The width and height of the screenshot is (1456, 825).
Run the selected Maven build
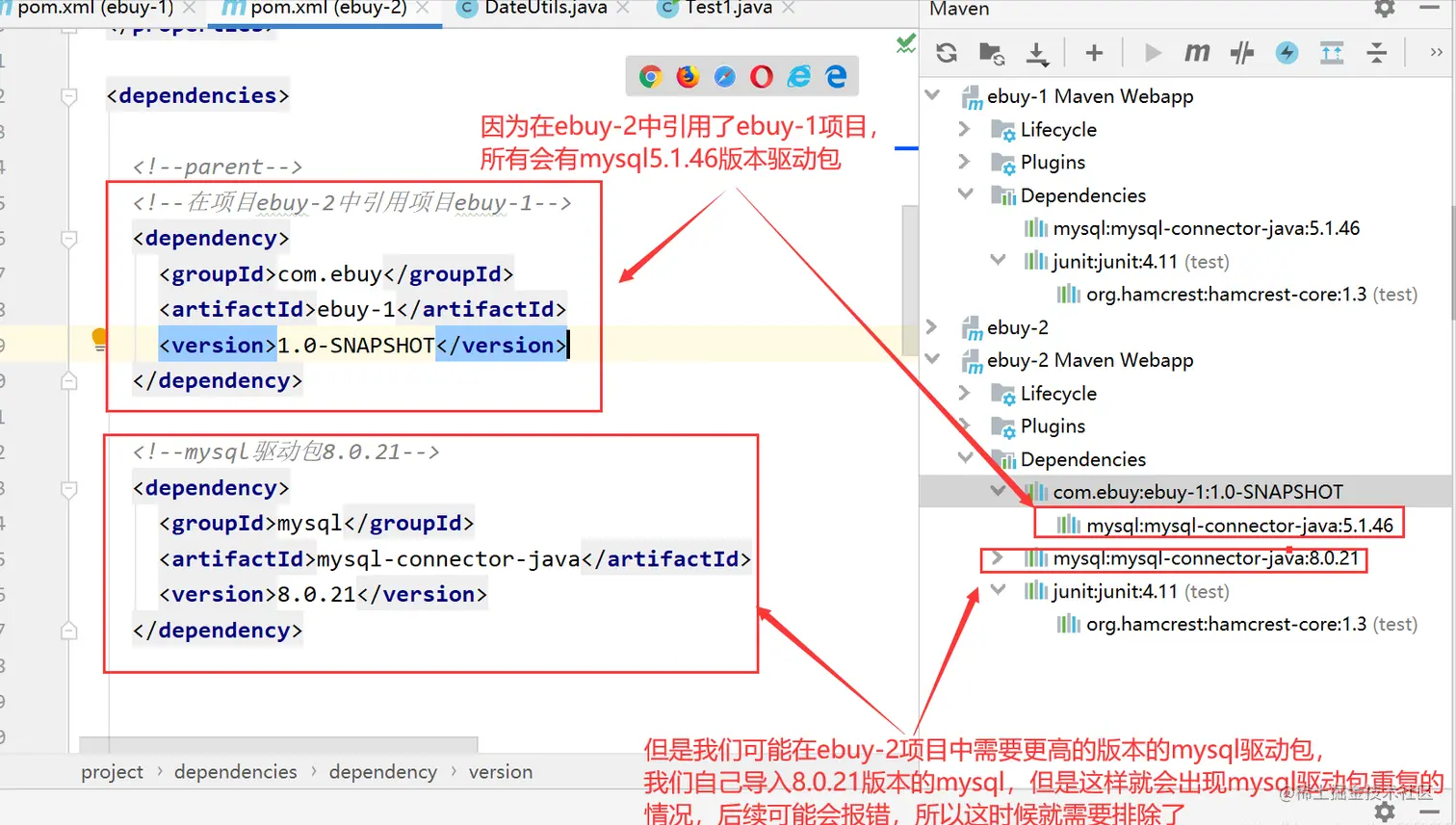(x=1153, y=53)
